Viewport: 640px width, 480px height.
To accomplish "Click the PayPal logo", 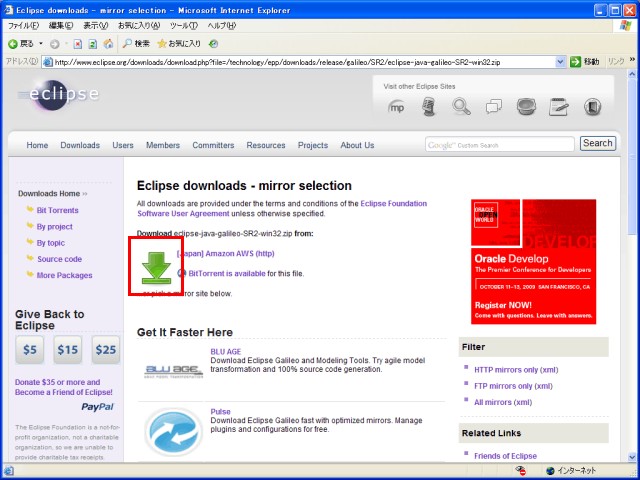I will tap(98, 407).
